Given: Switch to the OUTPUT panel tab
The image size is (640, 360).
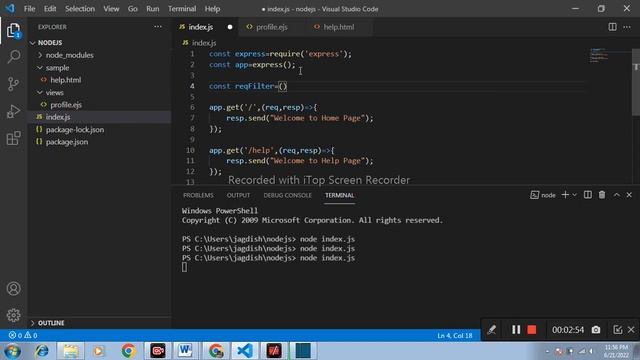Looking at the screenshot, I should click(238, 195).
